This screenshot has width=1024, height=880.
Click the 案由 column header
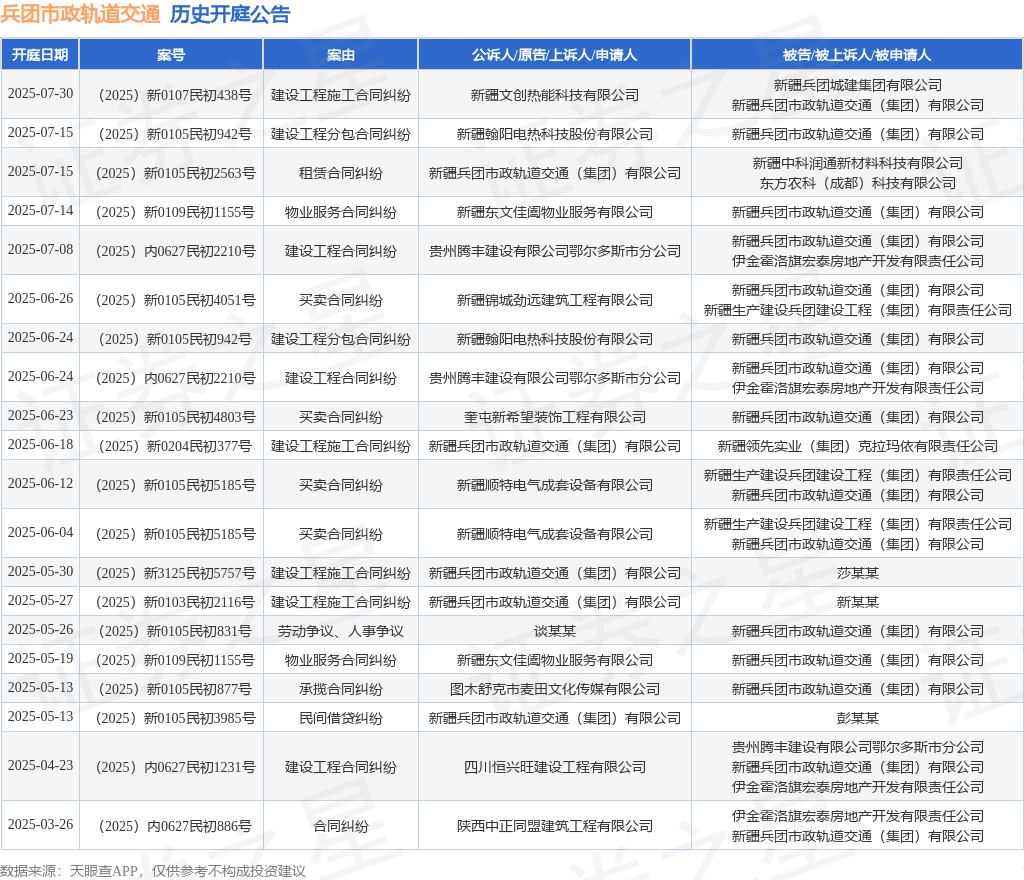point(341,55)
